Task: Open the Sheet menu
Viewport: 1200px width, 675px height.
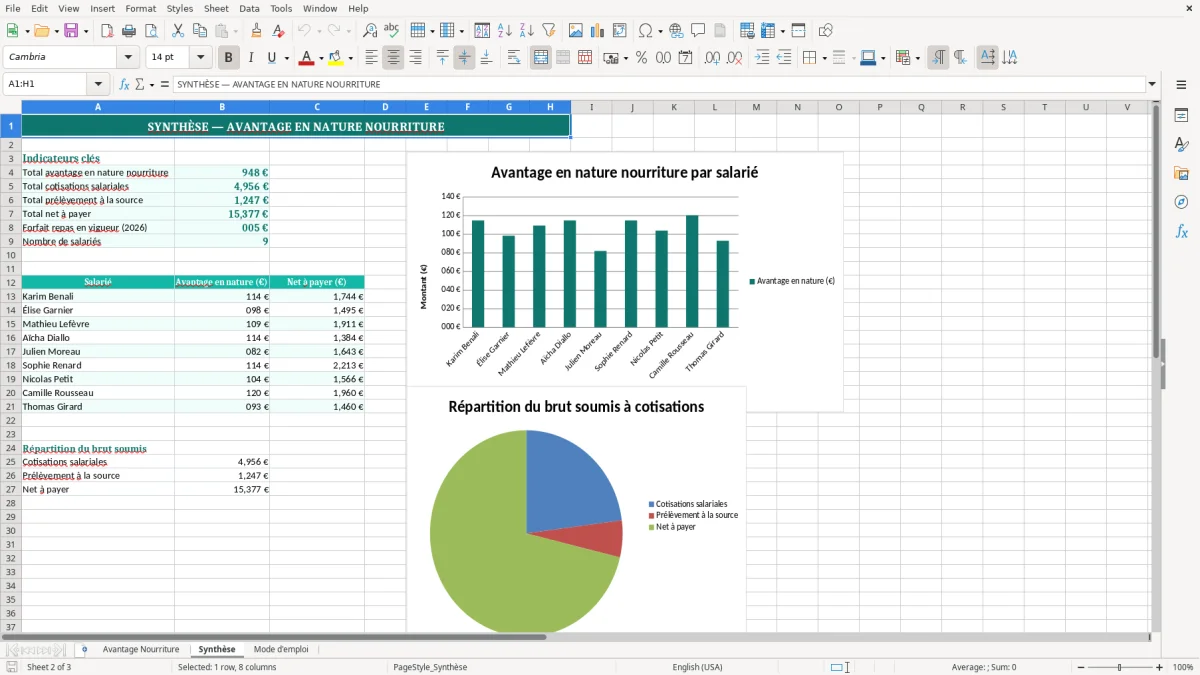Action: (x=216, y=8)
